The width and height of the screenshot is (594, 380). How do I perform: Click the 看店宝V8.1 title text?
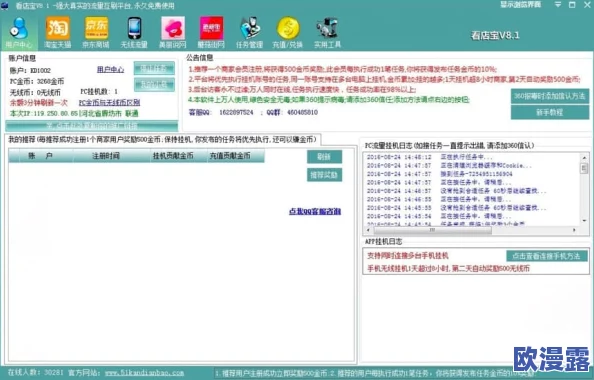(x=495, y=36)
